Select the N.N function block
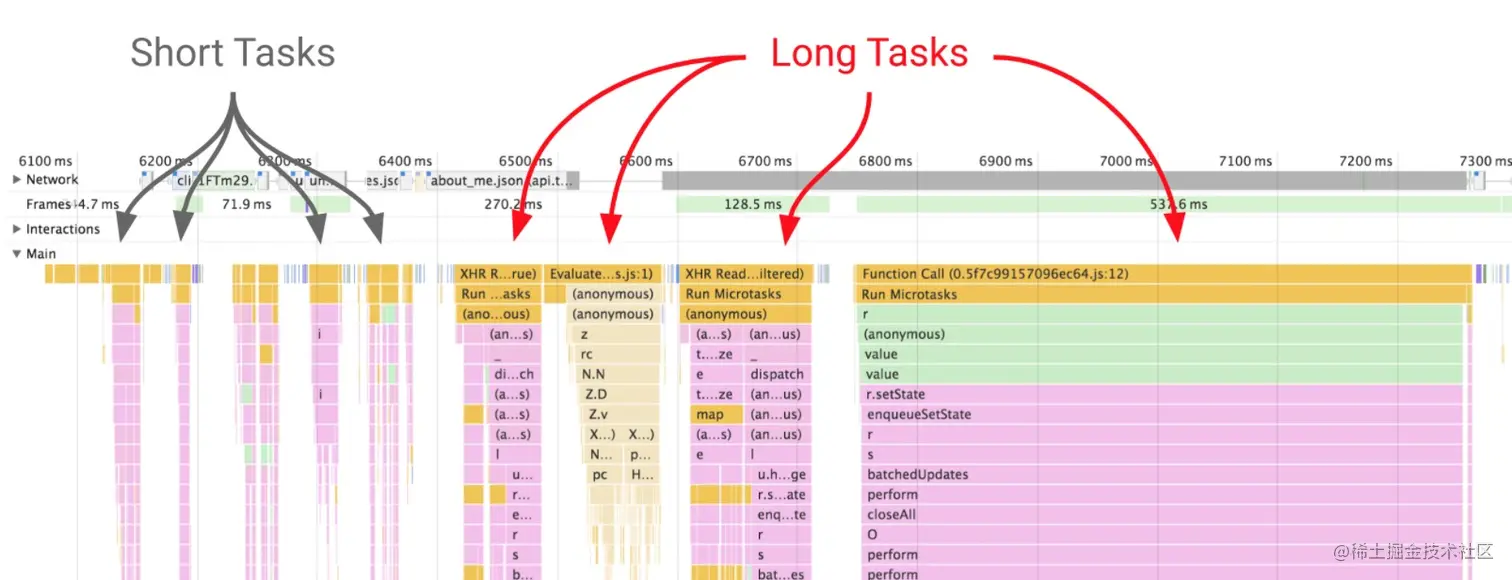1512x580 pixels. click(618, 374)
